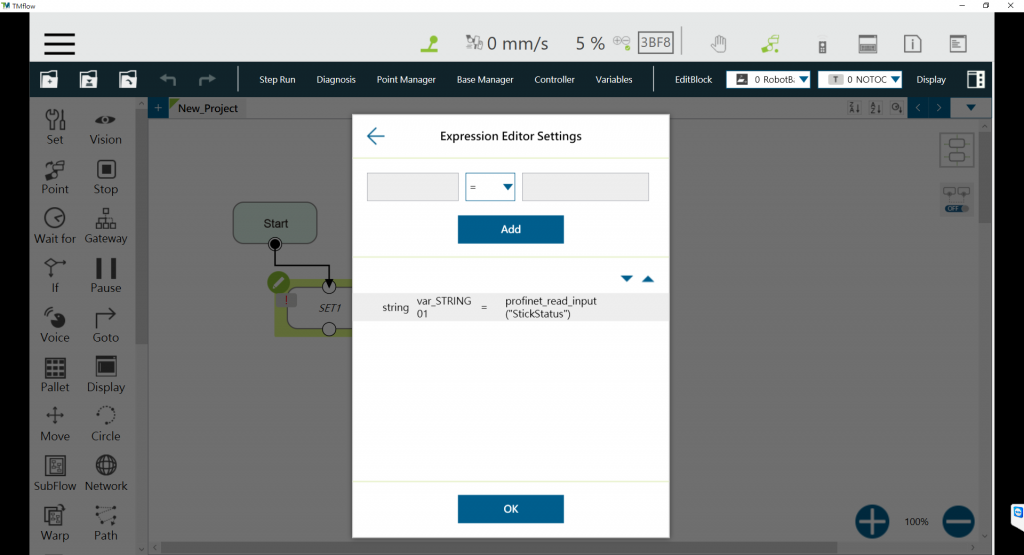Open the hamburger main menu
Viewport: 1024px width, 555px height.
(59, 44)
